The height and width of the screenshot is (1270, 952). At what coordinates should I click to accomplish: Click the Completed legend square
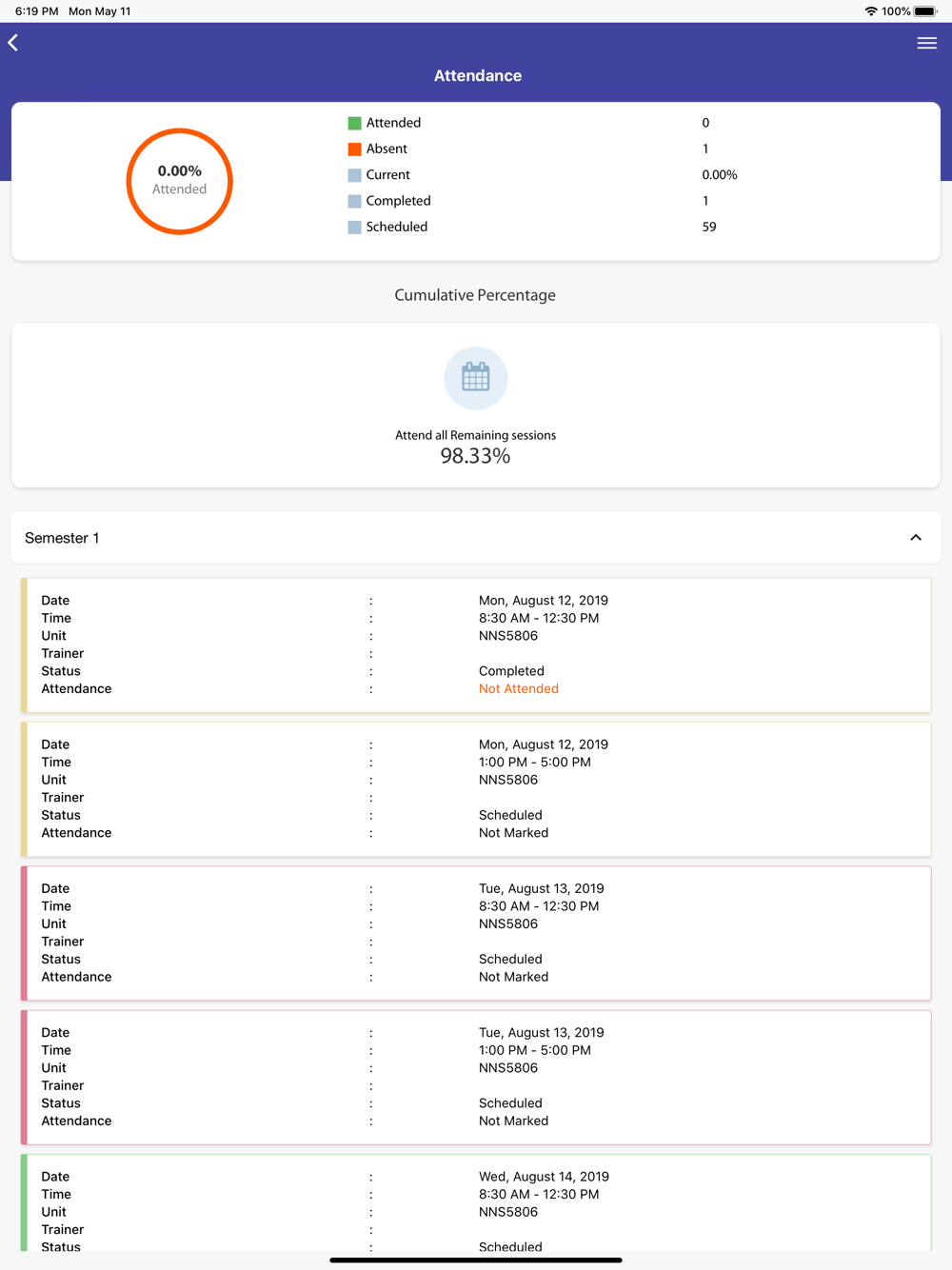click(354, 201)
